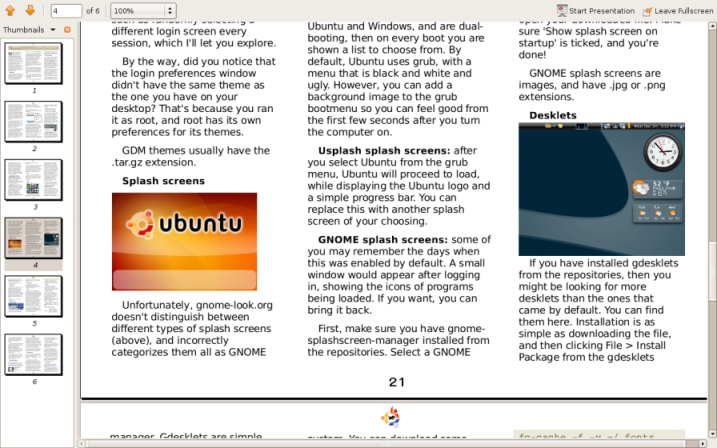Click Leave Fullscreen button
This screenshot has height=448, width=717.
pyautogui.click(x=678, y=11)
